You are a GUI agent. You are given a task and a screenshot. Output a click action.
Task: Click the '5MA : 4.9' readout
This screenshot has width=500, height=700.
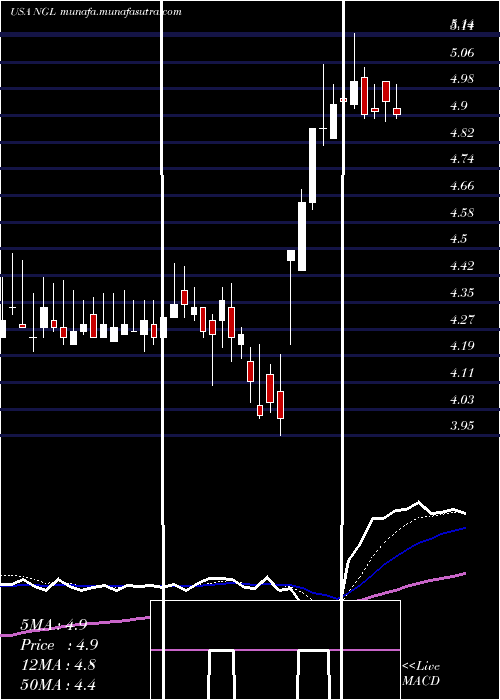coord(54,625)
